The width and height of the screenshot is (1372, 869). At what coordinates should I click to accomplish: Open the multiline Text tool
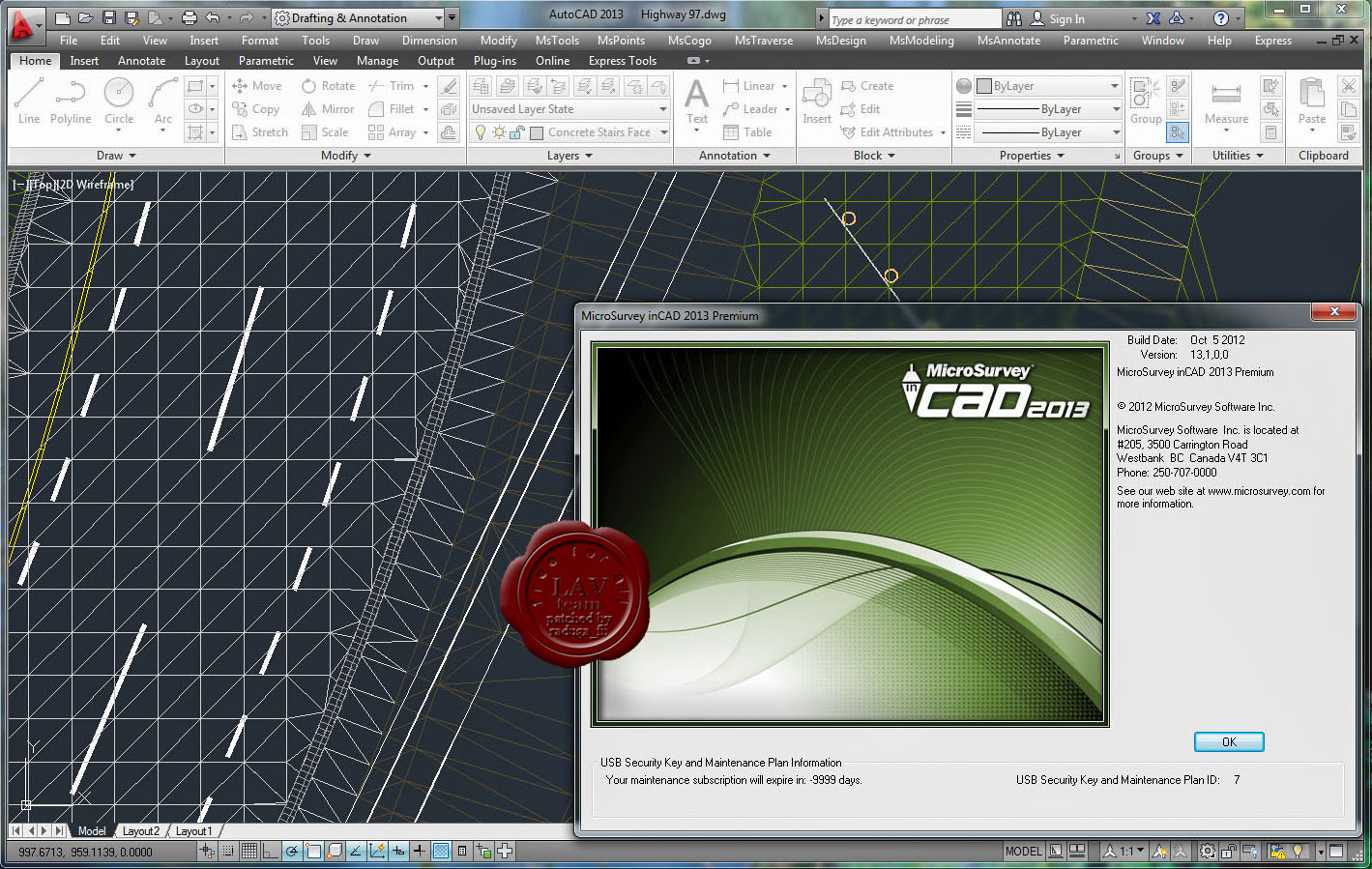click(696, 102)
